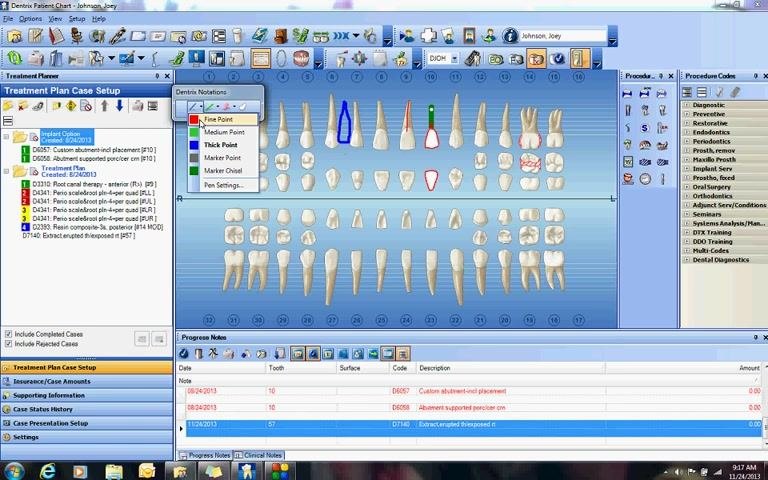Click the blue up arrow in Treatment Plan toolbar
The image size is (768, 480).
[x=104, y=106]
